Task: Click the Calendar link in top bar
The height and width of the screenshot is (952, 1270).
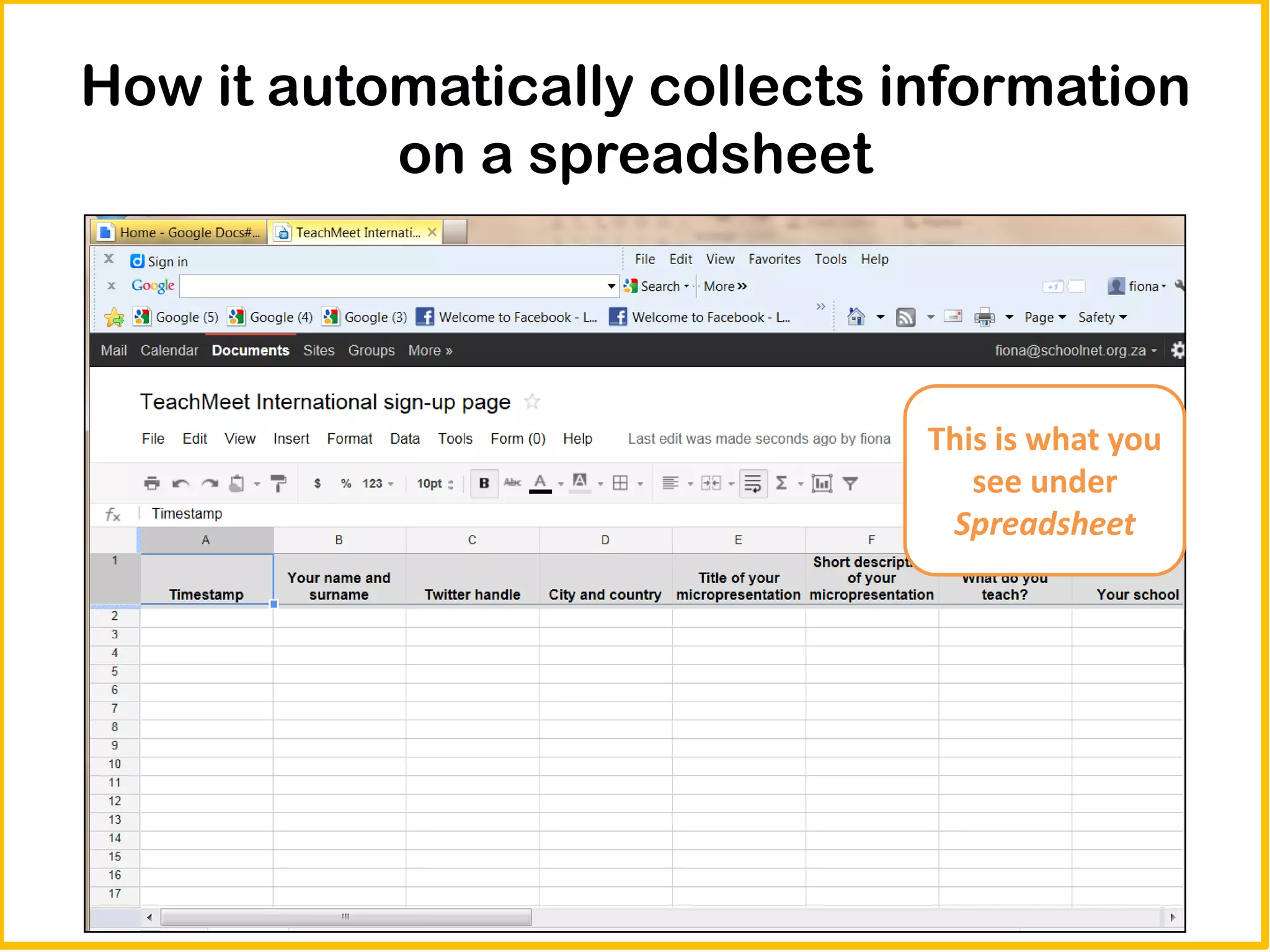Action: 169,351
